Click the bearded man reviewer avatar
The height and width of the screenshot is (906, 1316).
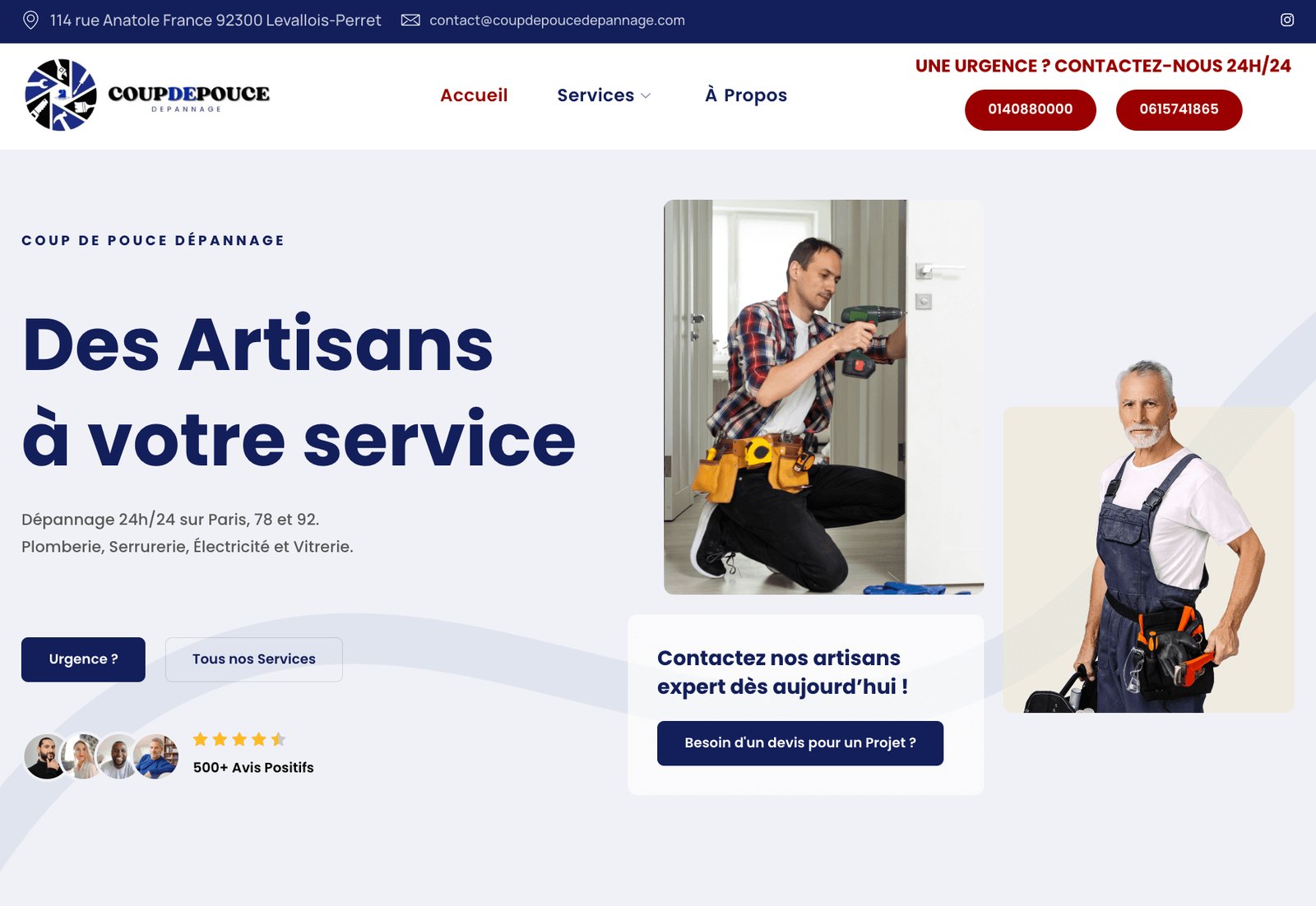[x=47, y=756]
